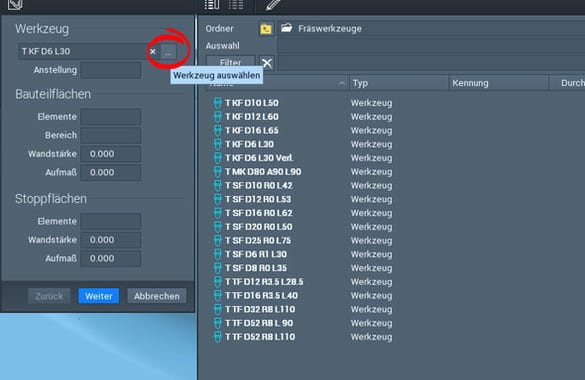Select tool T KF D6 L30 in list
This screenshot has width=585, height=380.
click(249, 144)
